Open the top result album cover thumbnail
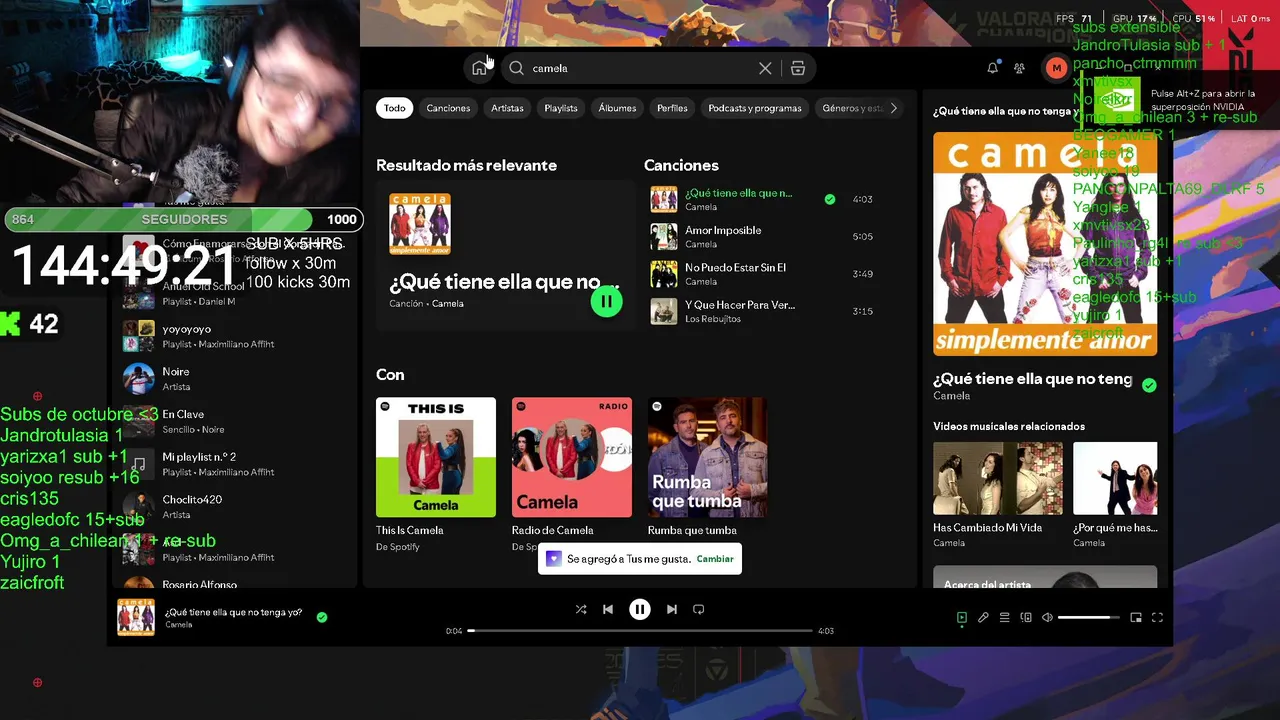Screen dimensions: 1280x720 pyautogui.click(x=420, y=224)
